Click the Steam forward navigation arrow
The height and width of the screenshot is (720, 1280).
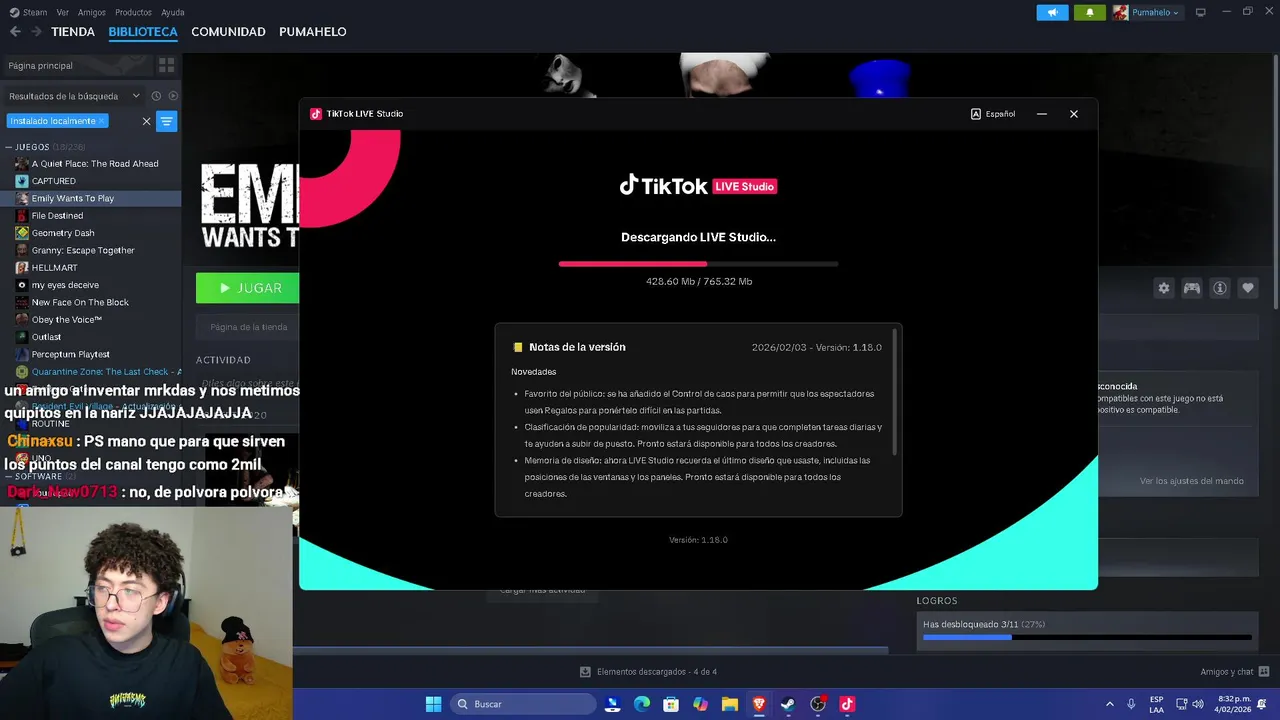[36, 32]
